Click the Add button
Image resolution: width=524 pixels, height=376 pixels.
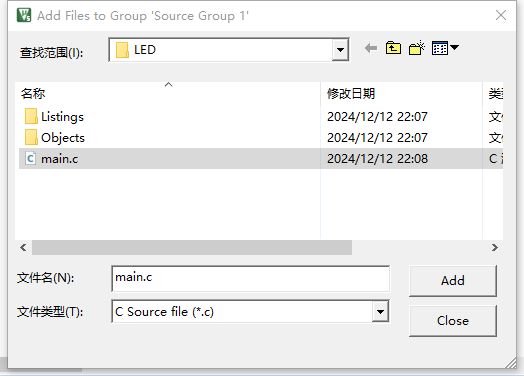click(453, 281)
